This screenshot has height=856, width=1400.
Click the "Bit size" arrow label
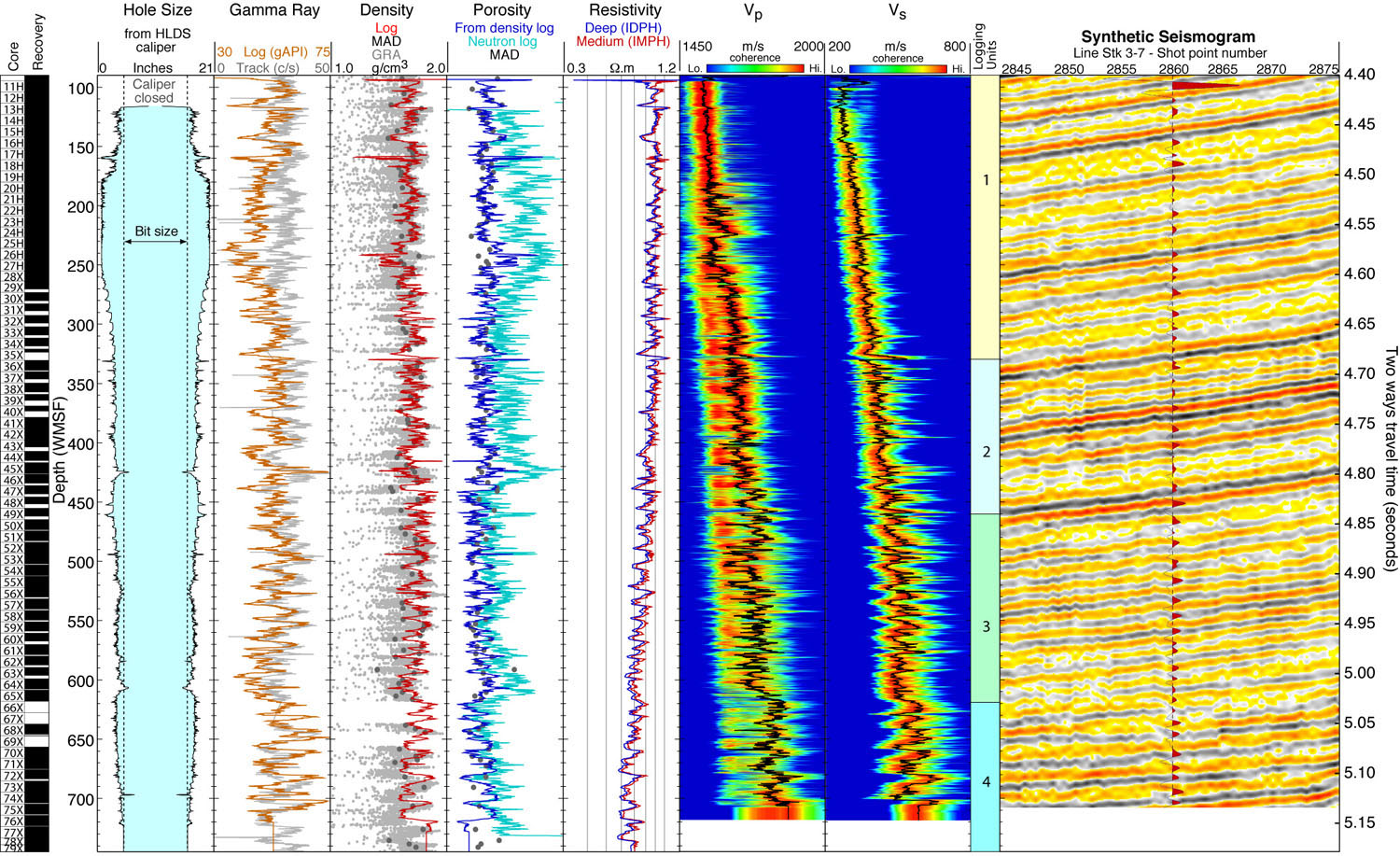(x=157, y=232)
